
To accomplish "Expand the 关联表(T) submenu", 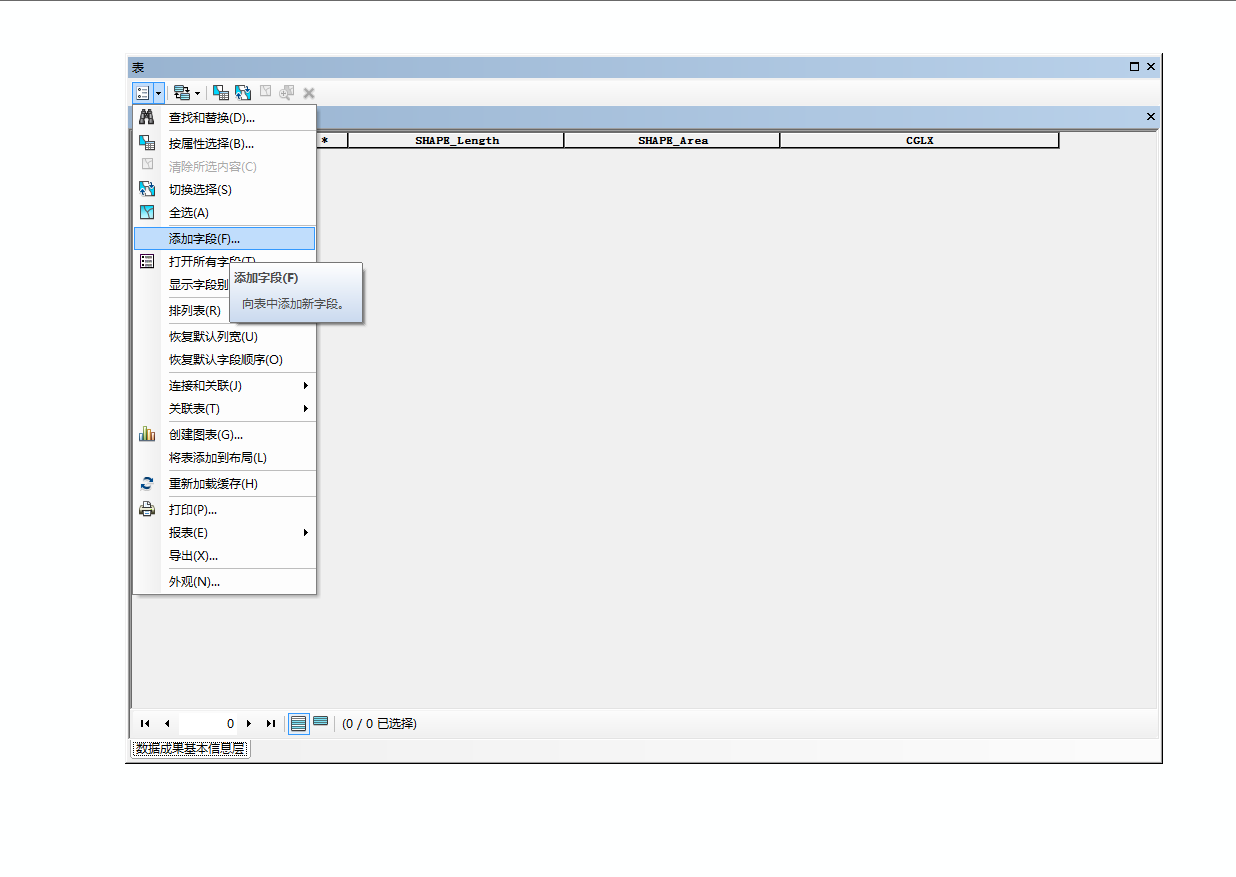I will pos(225,408).
